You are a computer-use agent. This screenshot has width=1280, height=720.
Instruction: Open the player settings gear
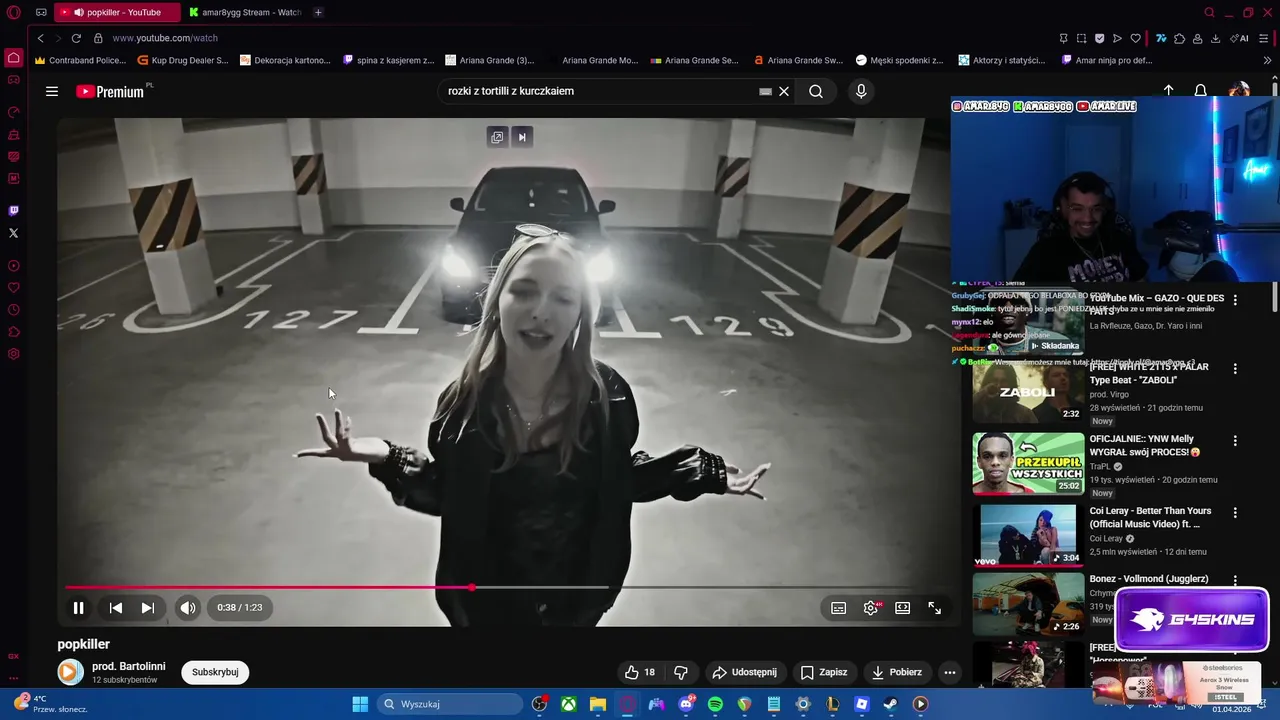(x=871, y=608)
